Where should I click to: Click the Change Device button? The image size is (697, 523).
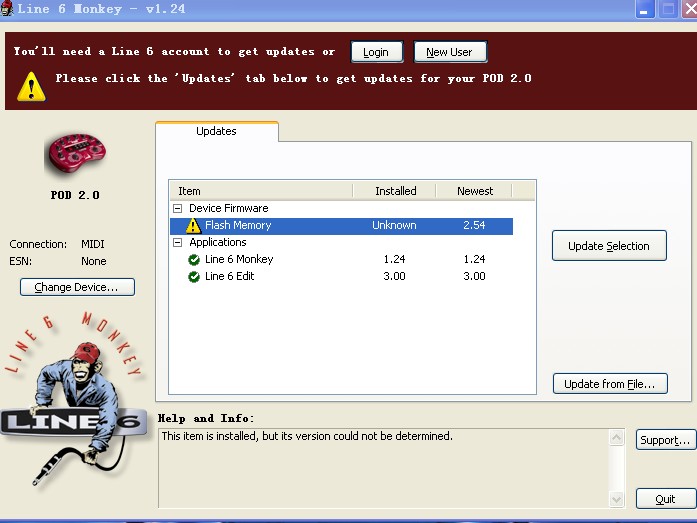point(77,287)
